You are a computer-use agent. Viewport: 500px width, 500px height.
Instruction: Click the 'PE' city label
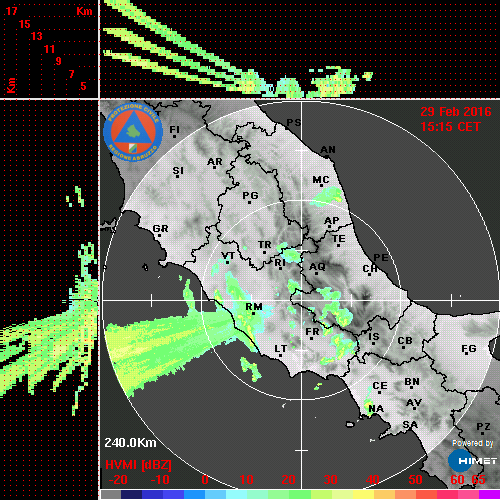381,258
